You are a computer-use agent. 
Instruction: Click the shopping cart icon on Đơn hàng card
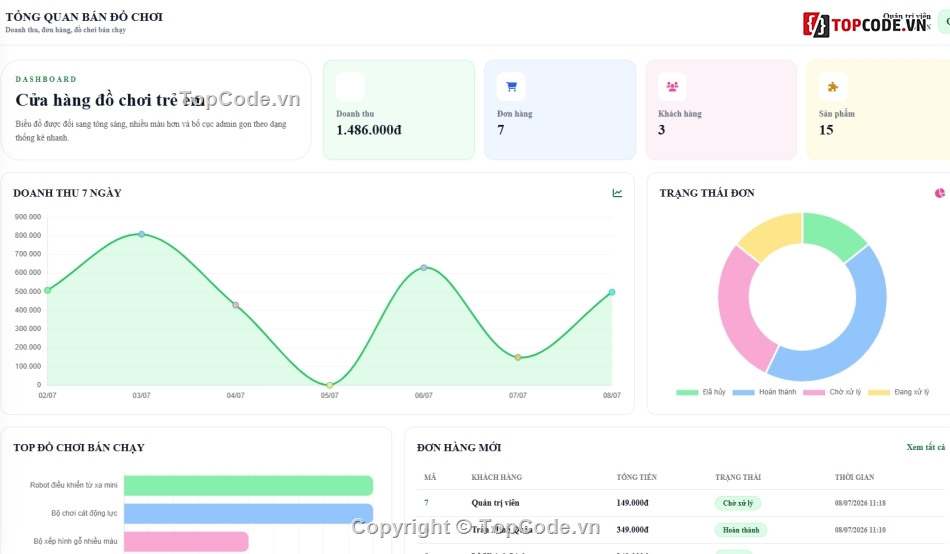[511, 87]
